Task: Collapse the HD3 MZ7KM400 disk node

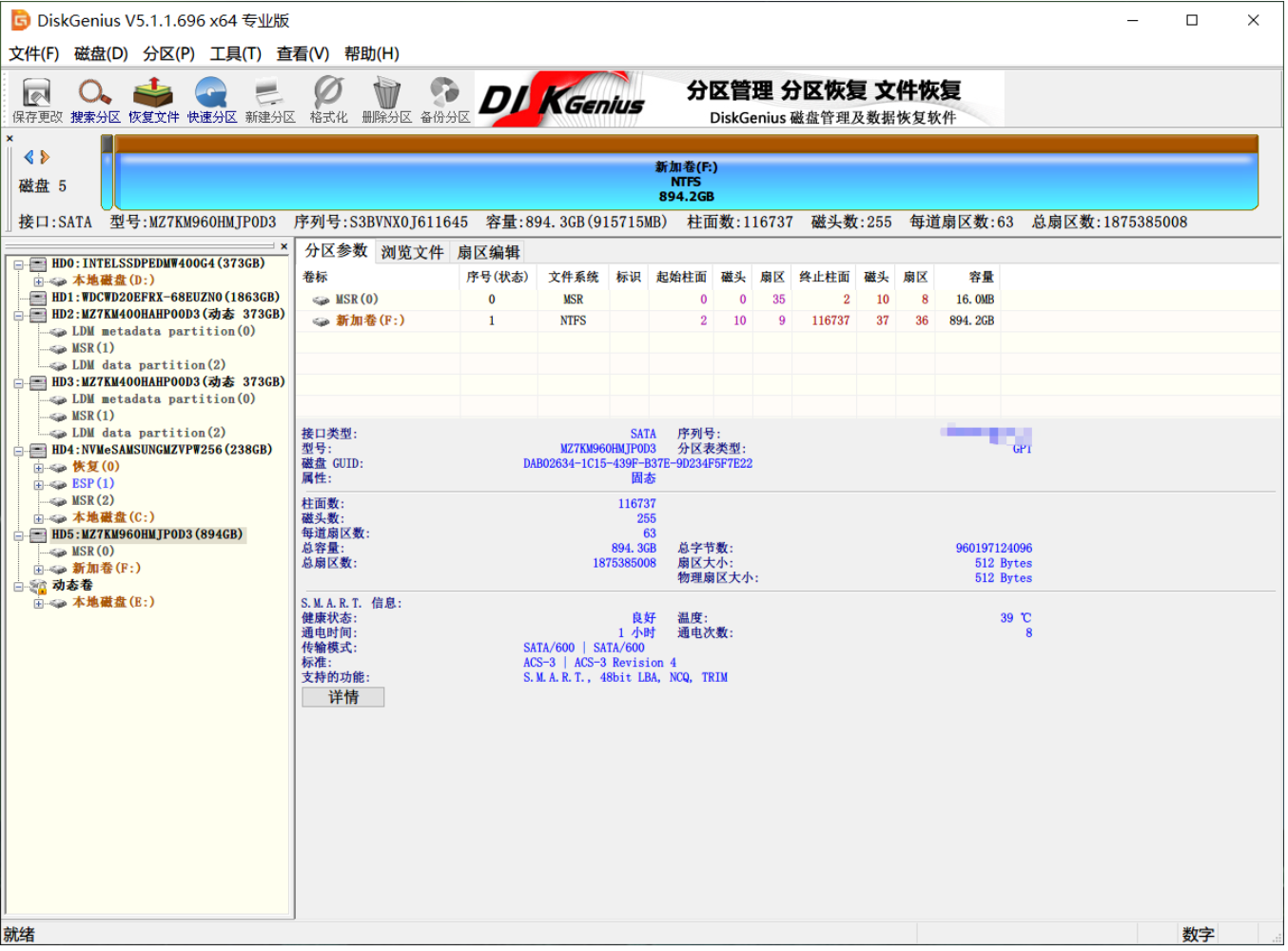Action: (18, 383)
